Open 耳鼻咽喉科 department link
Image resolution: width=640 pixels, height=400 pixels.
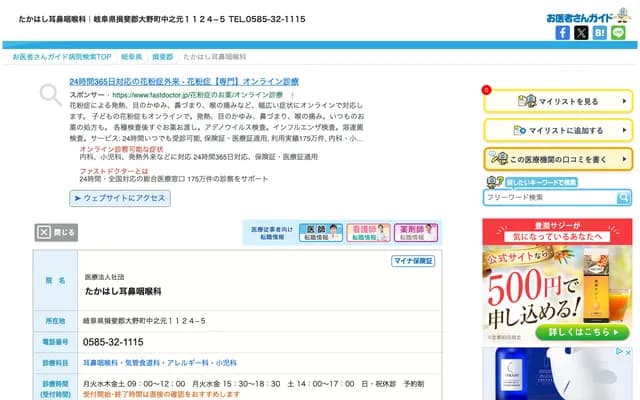(100, 363)
